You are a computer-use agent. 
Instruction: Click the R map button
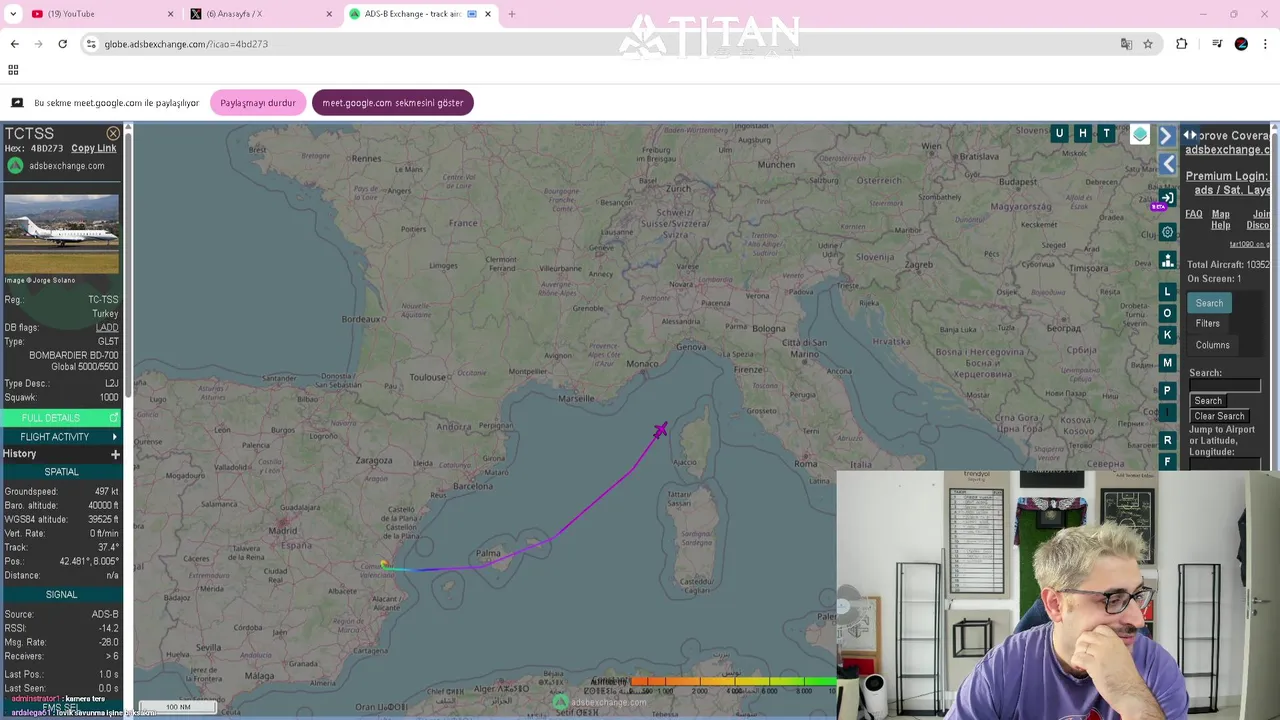coord(1167,440)
